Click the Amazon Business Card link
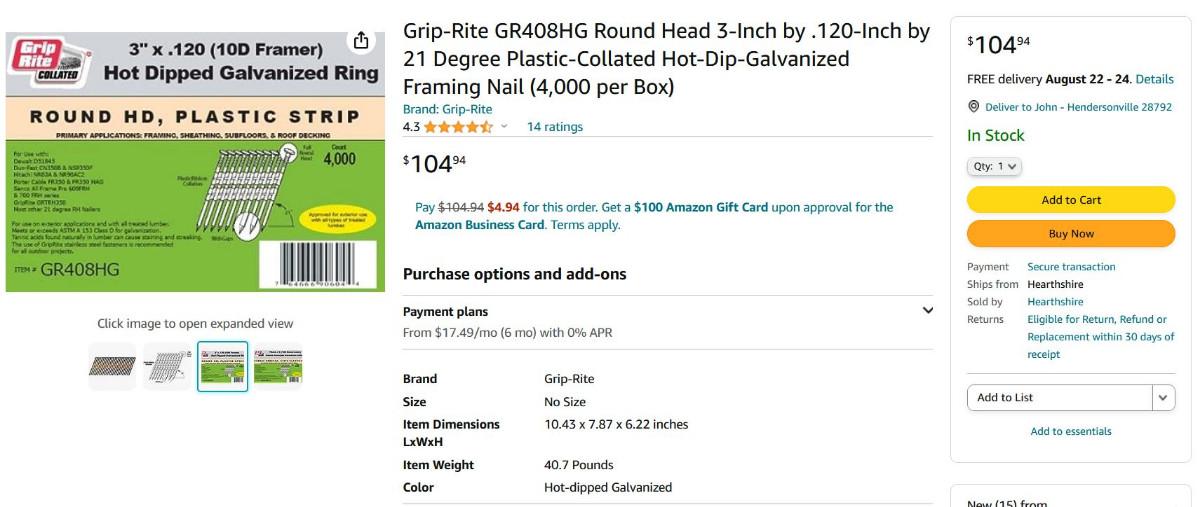This screenshot has width=1200, height=507. tap(479, 225)
